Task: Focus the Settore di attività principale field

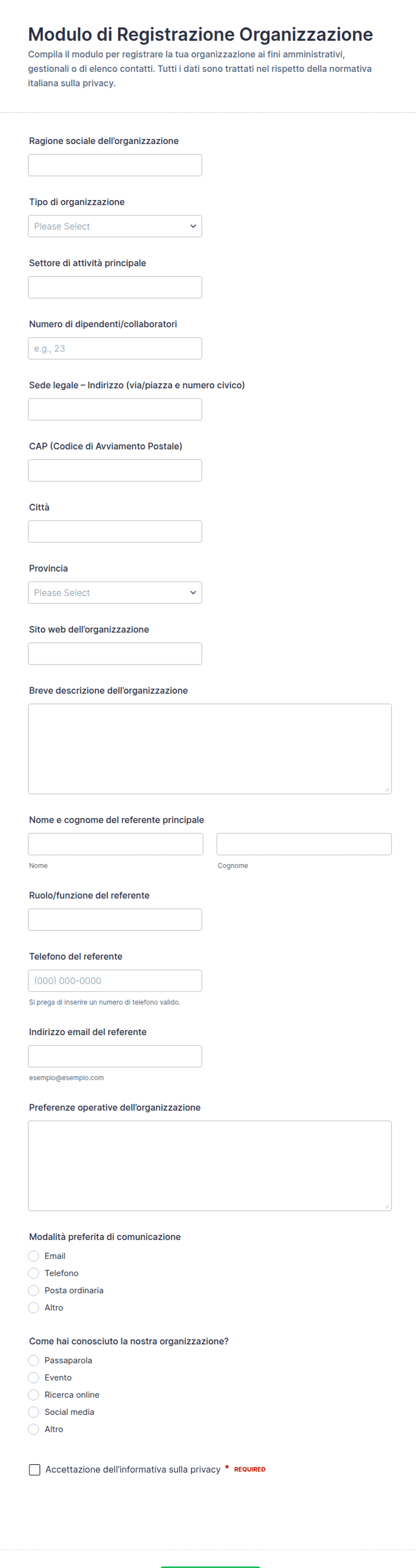Action: 115,287
